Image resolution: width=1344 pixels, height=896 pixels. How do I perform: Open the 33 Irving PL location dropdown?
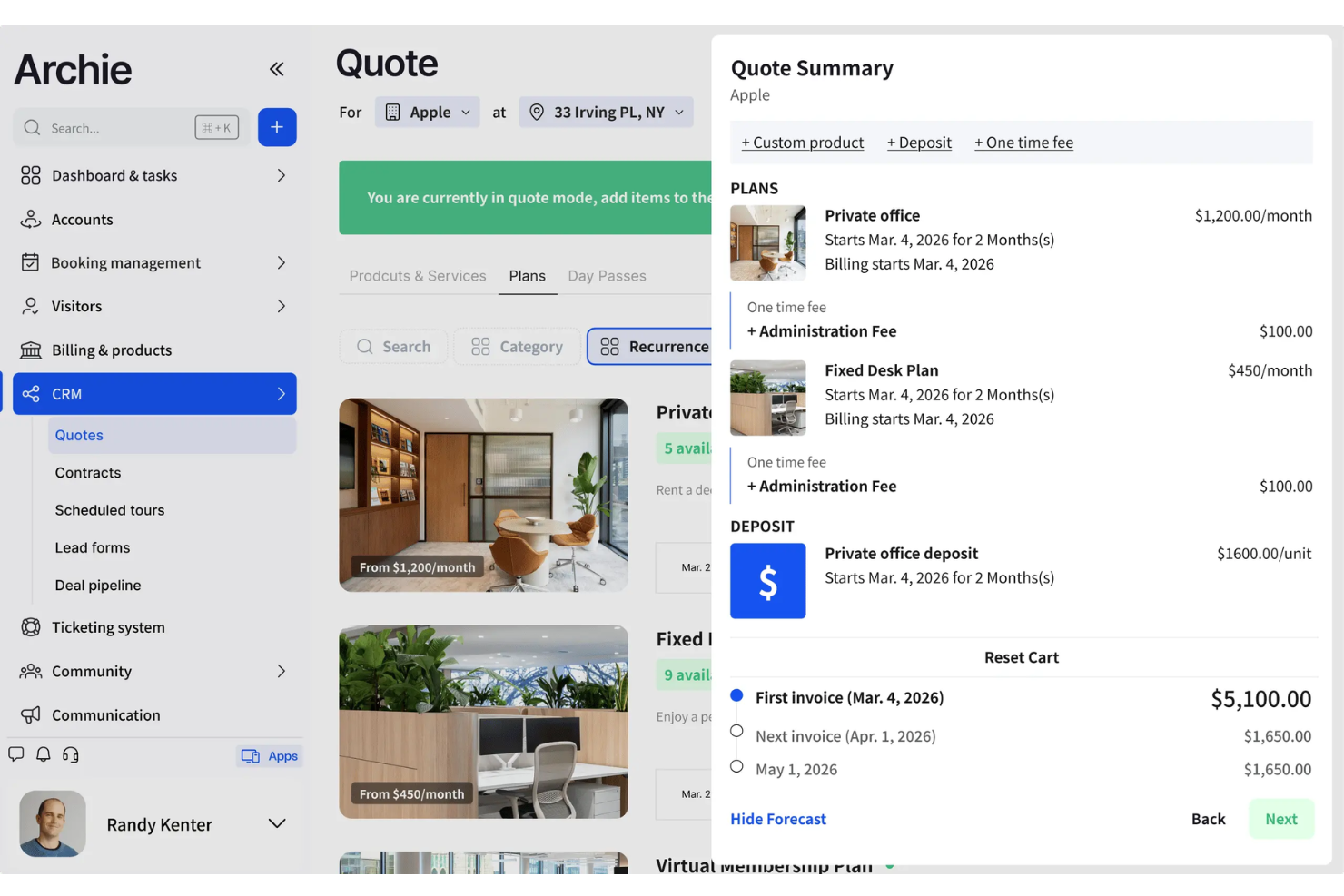coord(607,113)
